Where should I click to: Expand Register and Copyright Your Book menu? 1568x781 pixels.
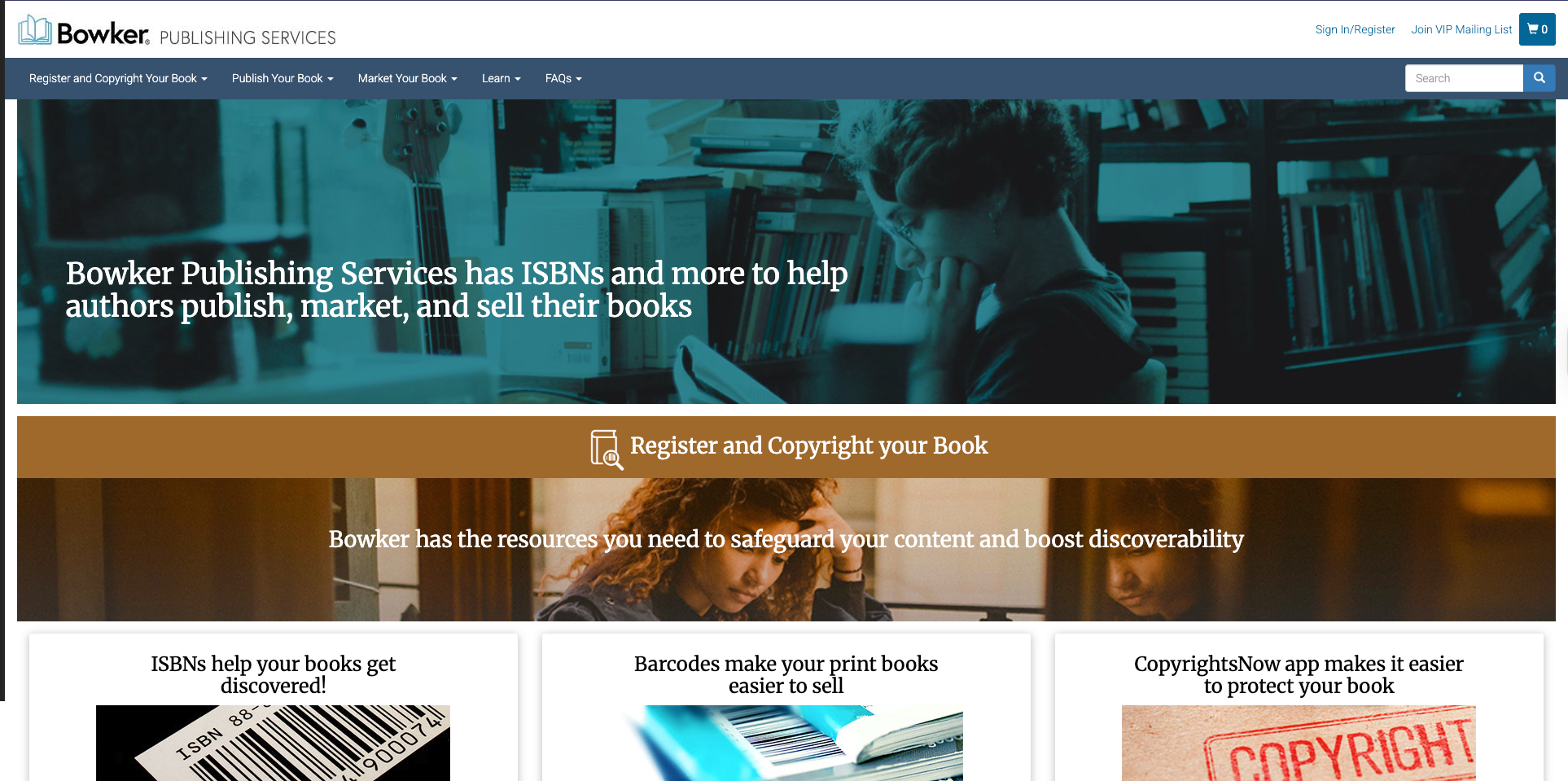click(118, 78)
